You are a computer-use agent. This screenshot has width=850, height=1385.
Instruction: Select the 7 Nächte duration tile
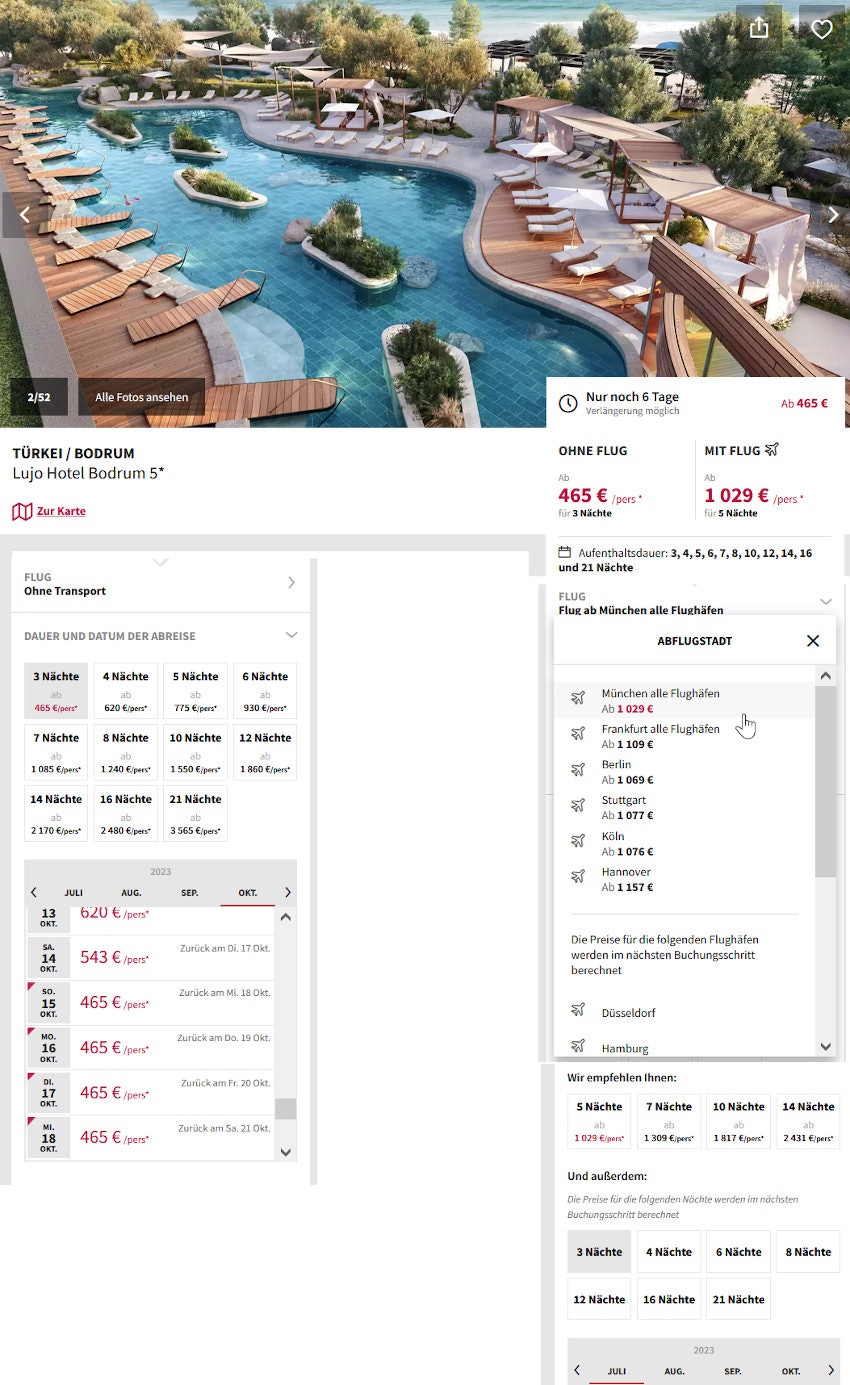tap(55, 752)
